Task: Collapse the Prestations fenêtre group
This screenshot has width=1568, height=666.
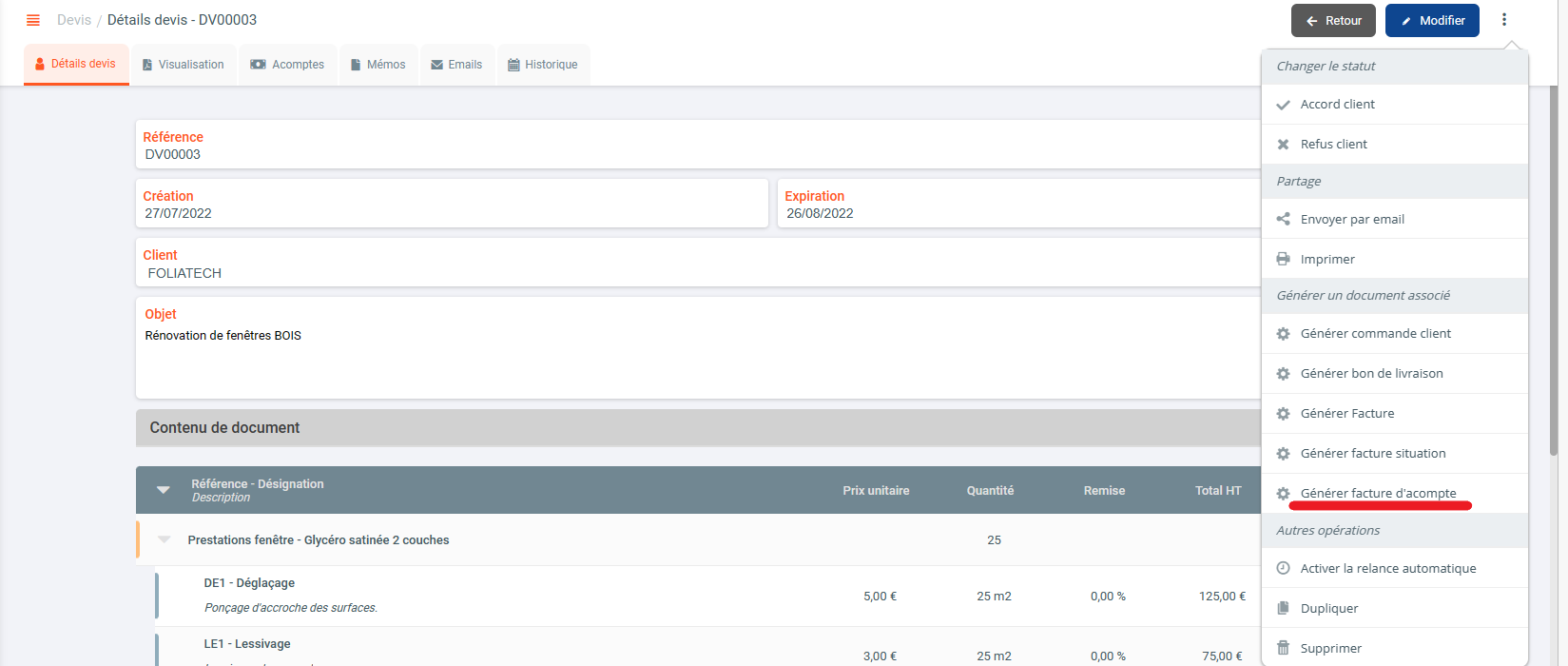Action: point(165,539)
